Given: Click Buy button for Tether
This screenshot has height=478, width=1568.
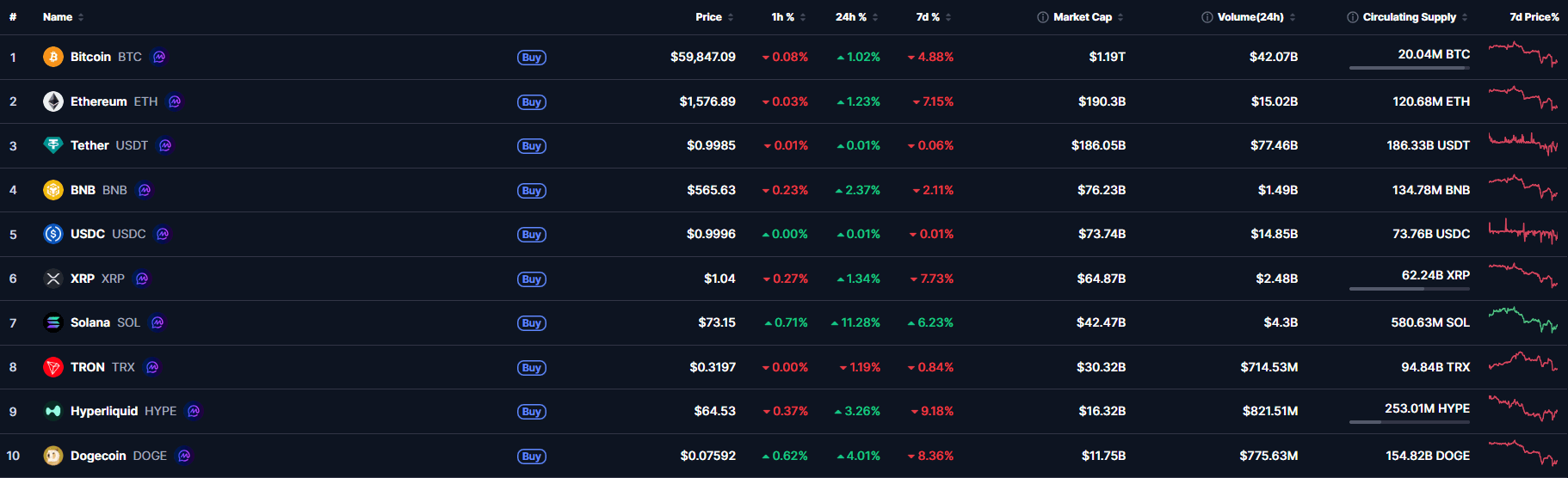Looking at the screenshot, I should tap(532, 146).
